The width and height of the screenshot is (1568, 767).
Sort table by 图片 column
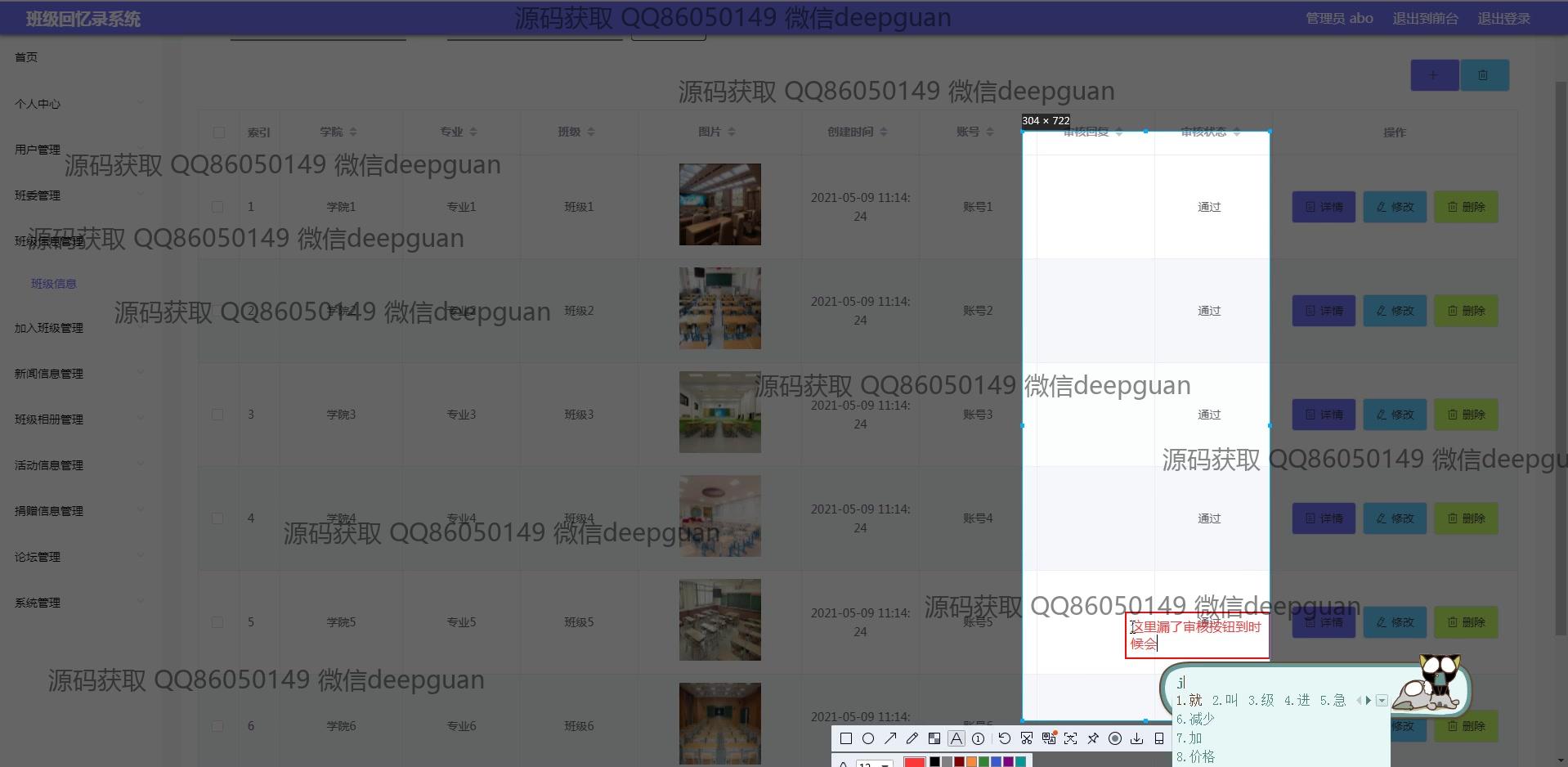pyautogui.click(x=732, y=132)
